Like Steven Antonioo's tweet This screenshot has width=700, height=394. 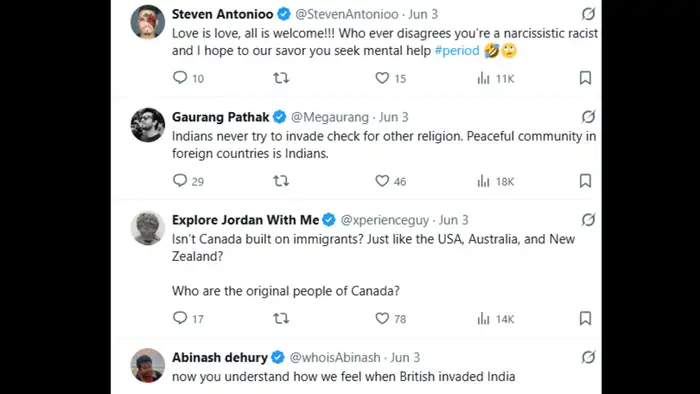[382, 78]
